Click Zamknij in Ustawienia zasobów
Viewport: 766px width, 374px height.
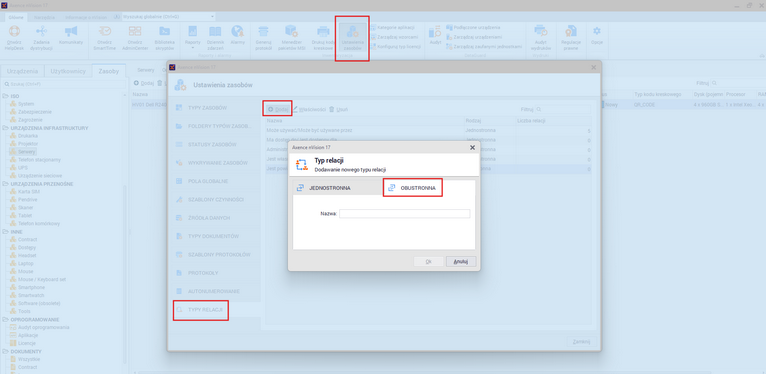pyautogui.click(x=582, y=341)
